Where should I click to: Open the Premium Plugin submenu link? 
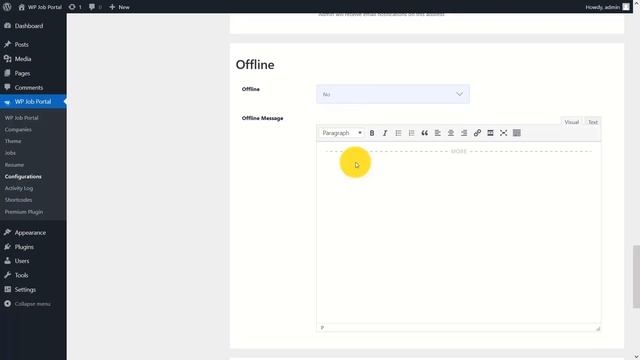[x=24, y=212]
